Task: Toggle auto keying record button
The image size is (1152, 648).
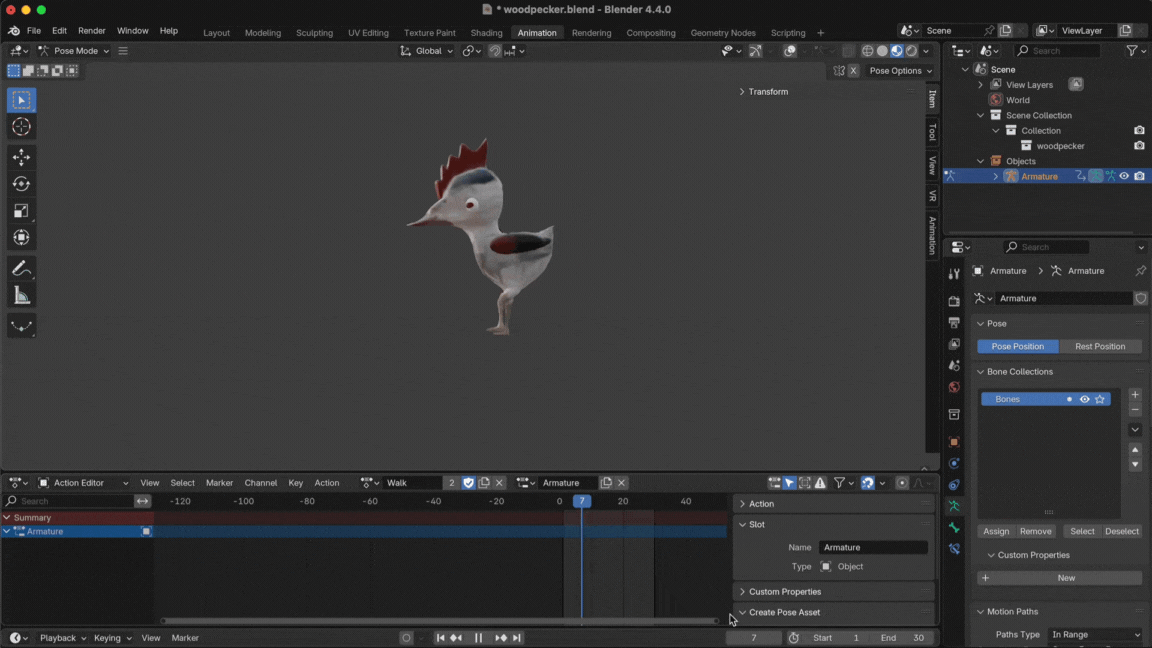Action: [x=406, y=638]
